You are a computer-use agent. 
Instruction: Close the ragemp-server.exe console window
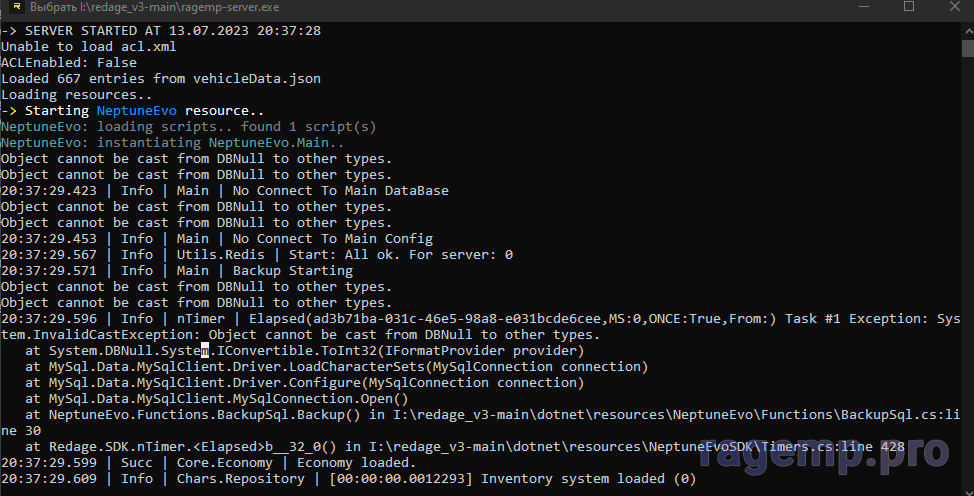point(954,7)
